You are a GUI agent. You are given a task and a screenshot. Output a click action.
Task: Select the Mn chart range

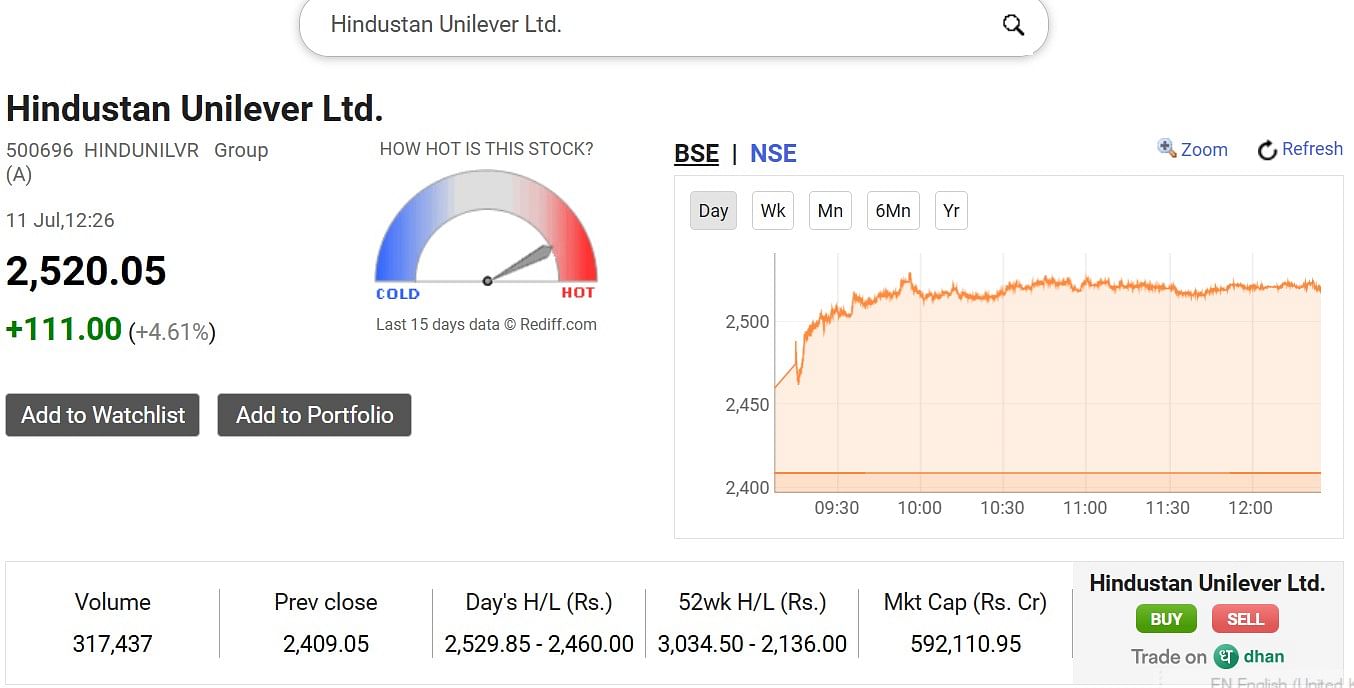tap(830, 210)
